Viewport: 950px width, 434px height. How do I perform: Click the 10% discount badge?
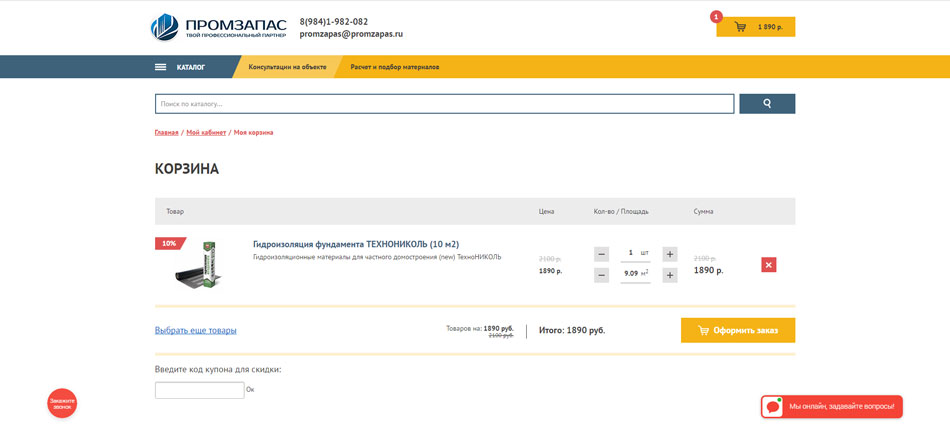[169, 244]
